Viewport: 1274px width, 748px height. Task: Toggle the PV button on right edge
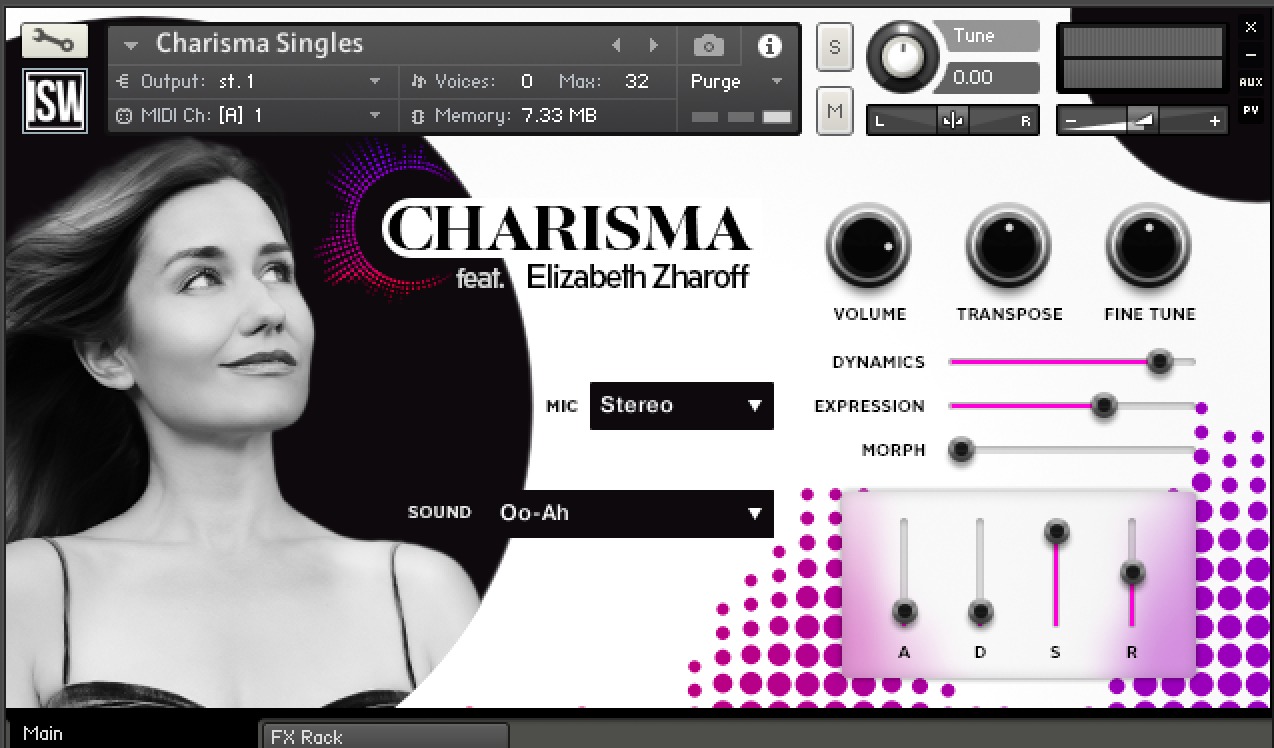point(1250,110)
